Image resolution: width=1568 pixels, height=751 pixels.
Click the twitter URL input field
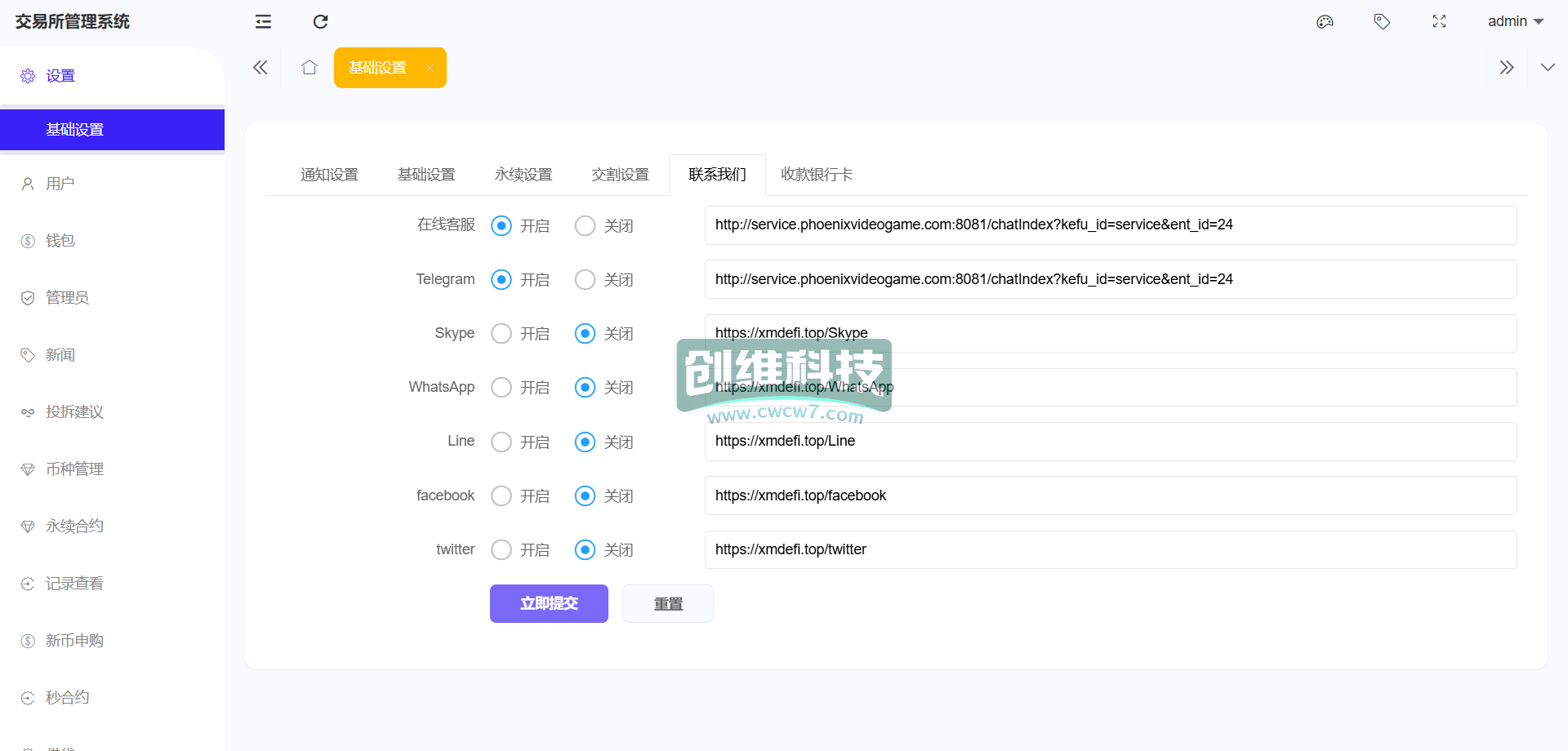[1111, 550]
